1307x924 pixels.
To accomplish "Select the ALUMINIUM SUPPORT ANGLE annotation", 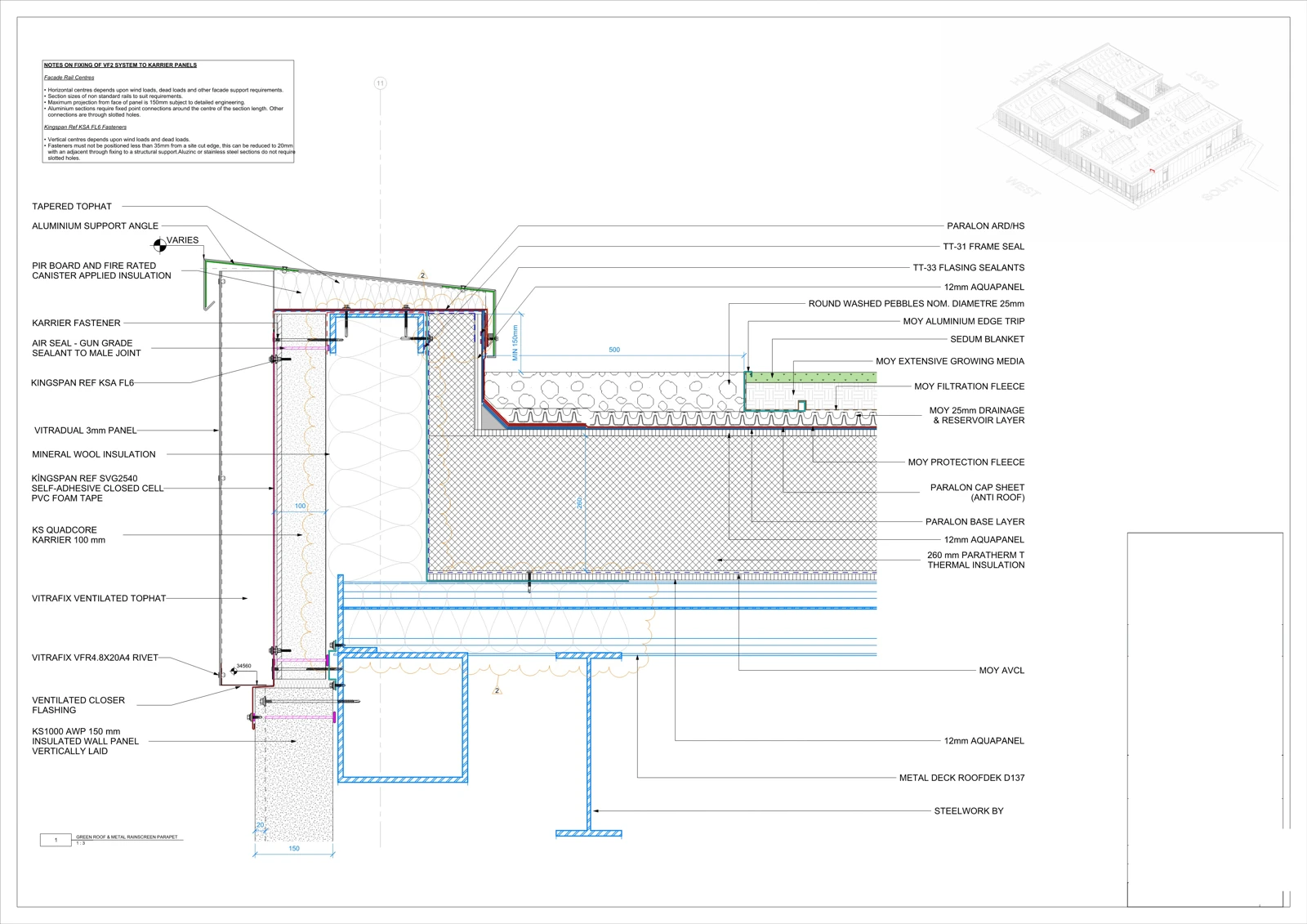I will point(95,226).
